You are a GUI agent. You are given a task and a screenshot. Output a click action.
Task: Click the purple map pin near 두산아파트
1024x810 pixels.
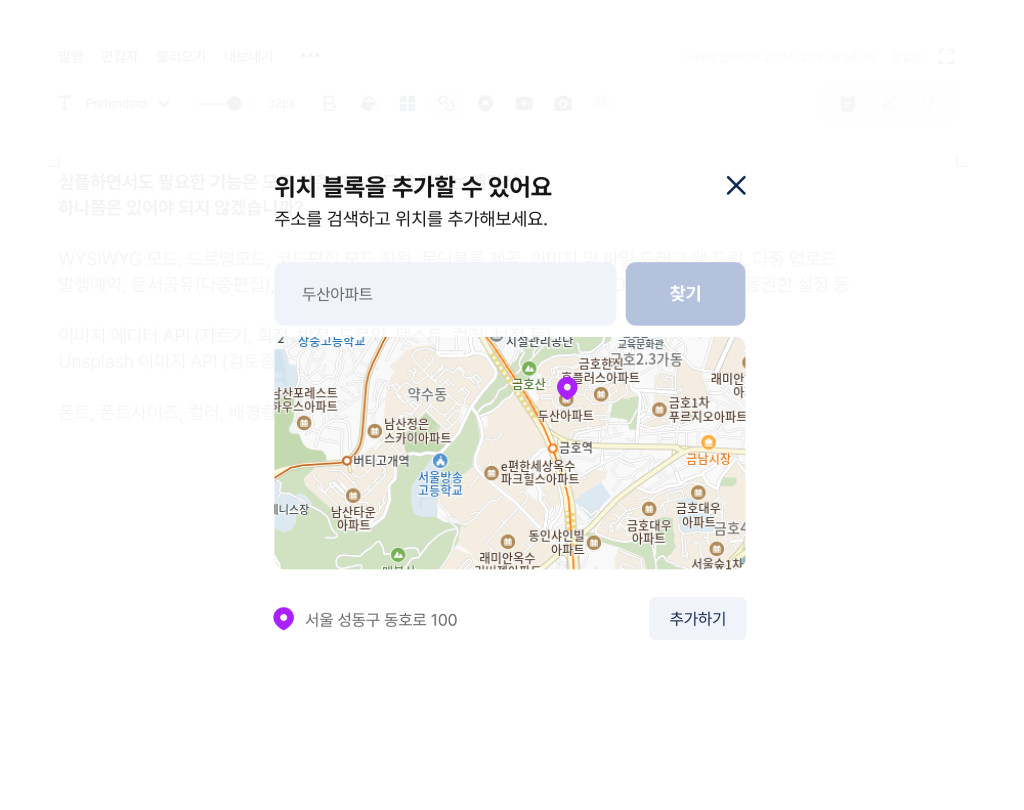tap(567, 387)
